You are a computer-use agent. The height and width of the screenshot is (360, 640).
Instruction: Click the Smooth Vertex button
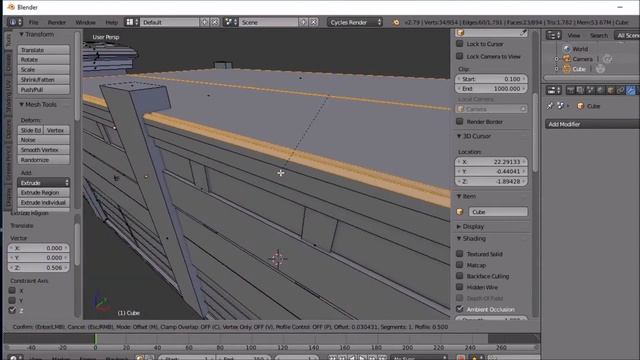click(43, 150)
